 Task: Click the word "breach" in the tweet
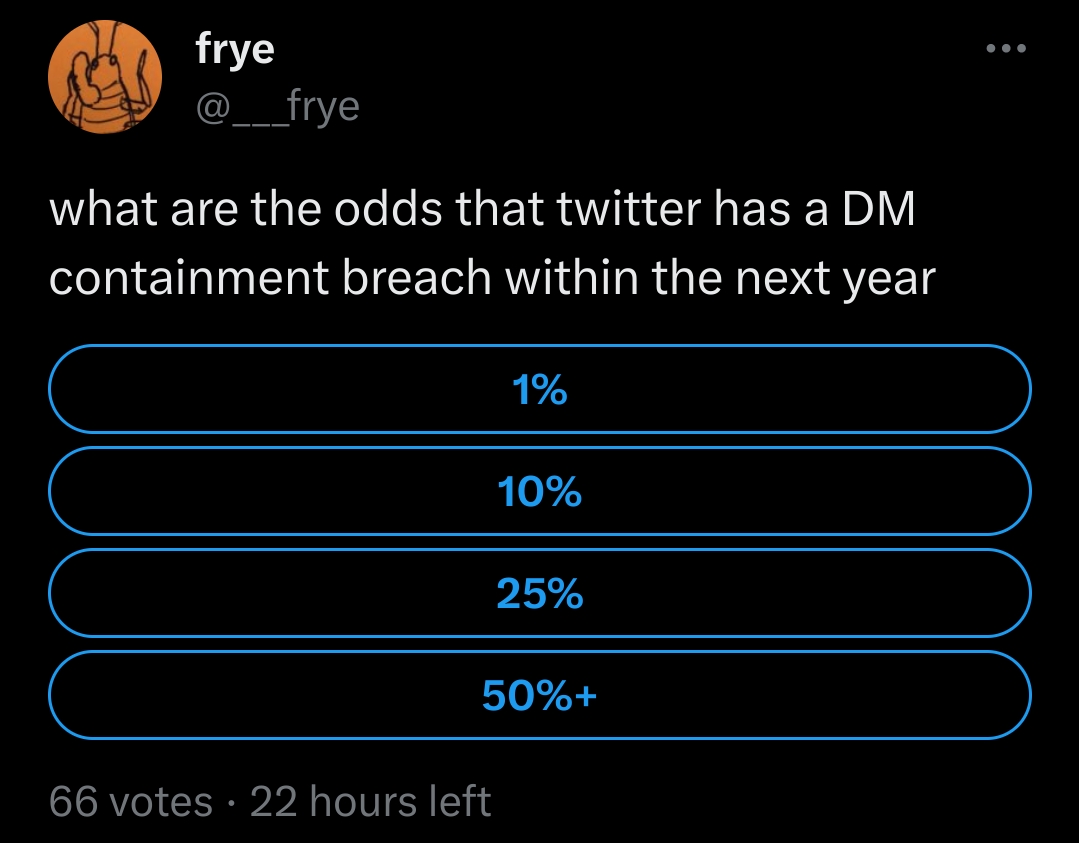(417, 280)
